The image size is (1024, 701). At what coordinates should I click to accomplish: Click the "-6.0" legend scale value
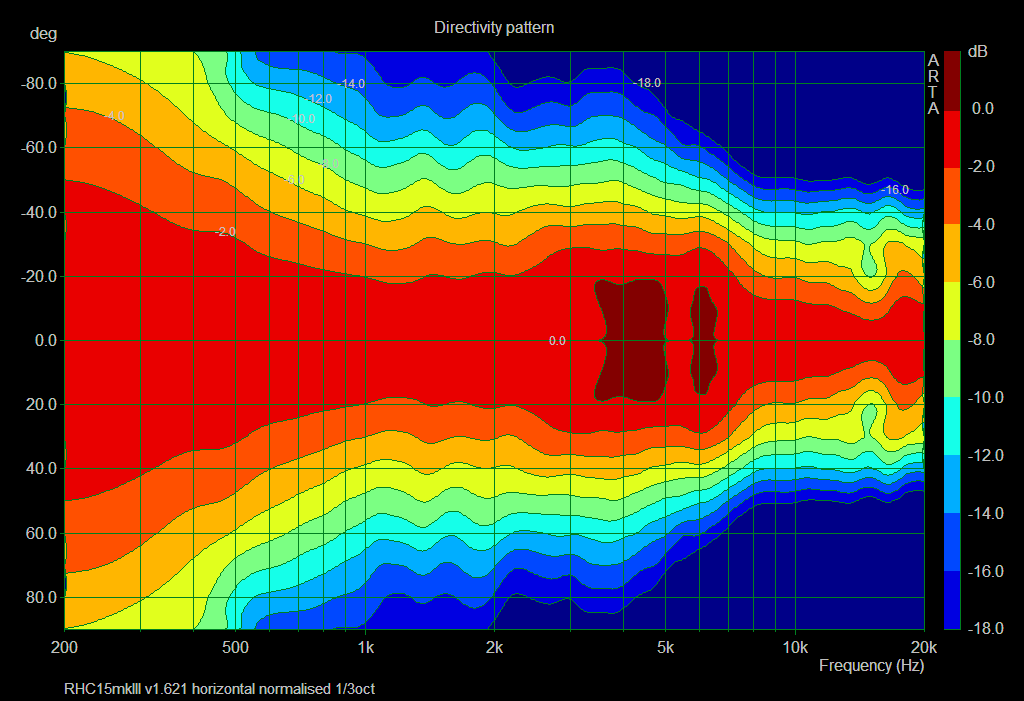click(981, 282)
